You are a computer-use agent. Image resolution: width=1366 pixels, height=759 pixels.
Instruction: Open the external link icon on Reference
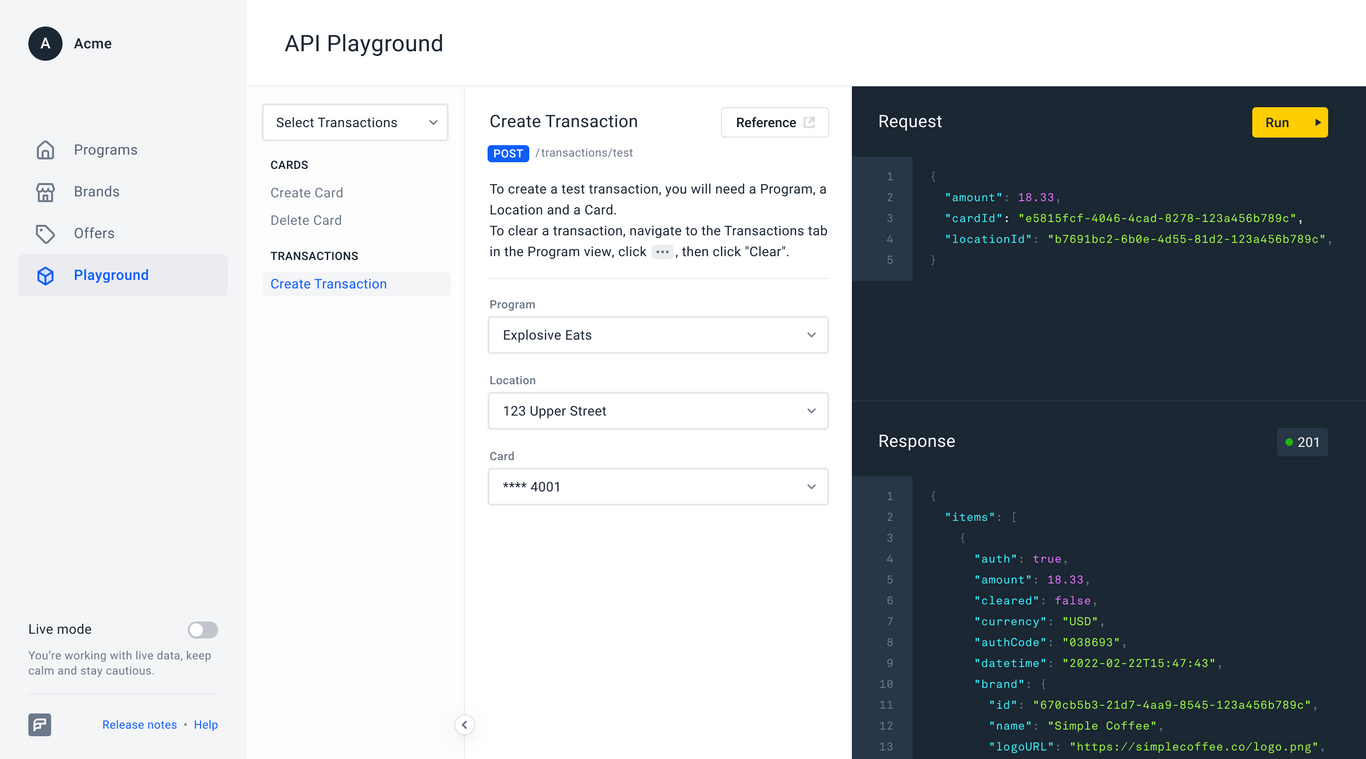click(x=810, y=121)
